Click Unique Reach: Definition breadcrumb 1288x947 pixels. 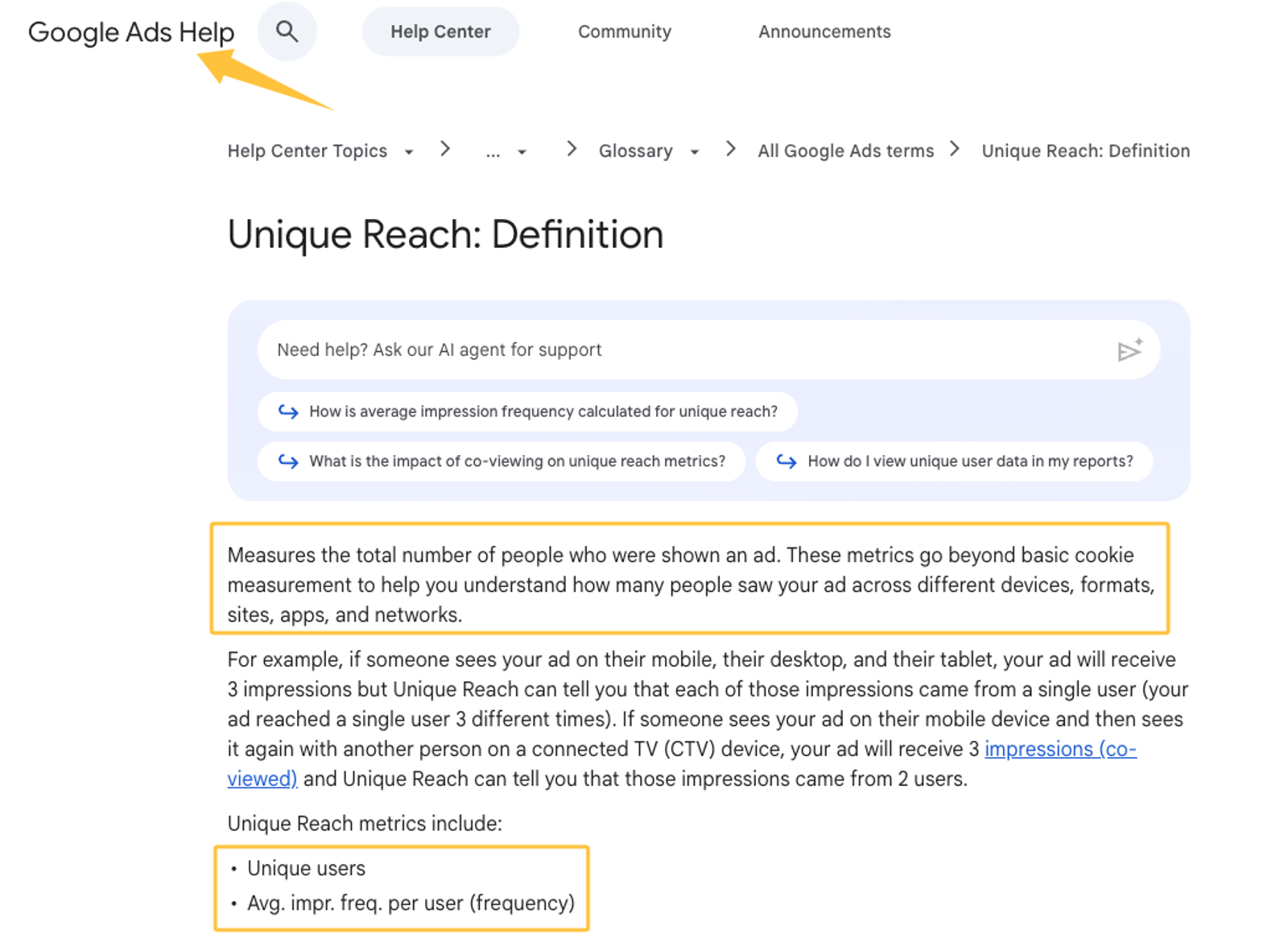tap(1085, 151)
